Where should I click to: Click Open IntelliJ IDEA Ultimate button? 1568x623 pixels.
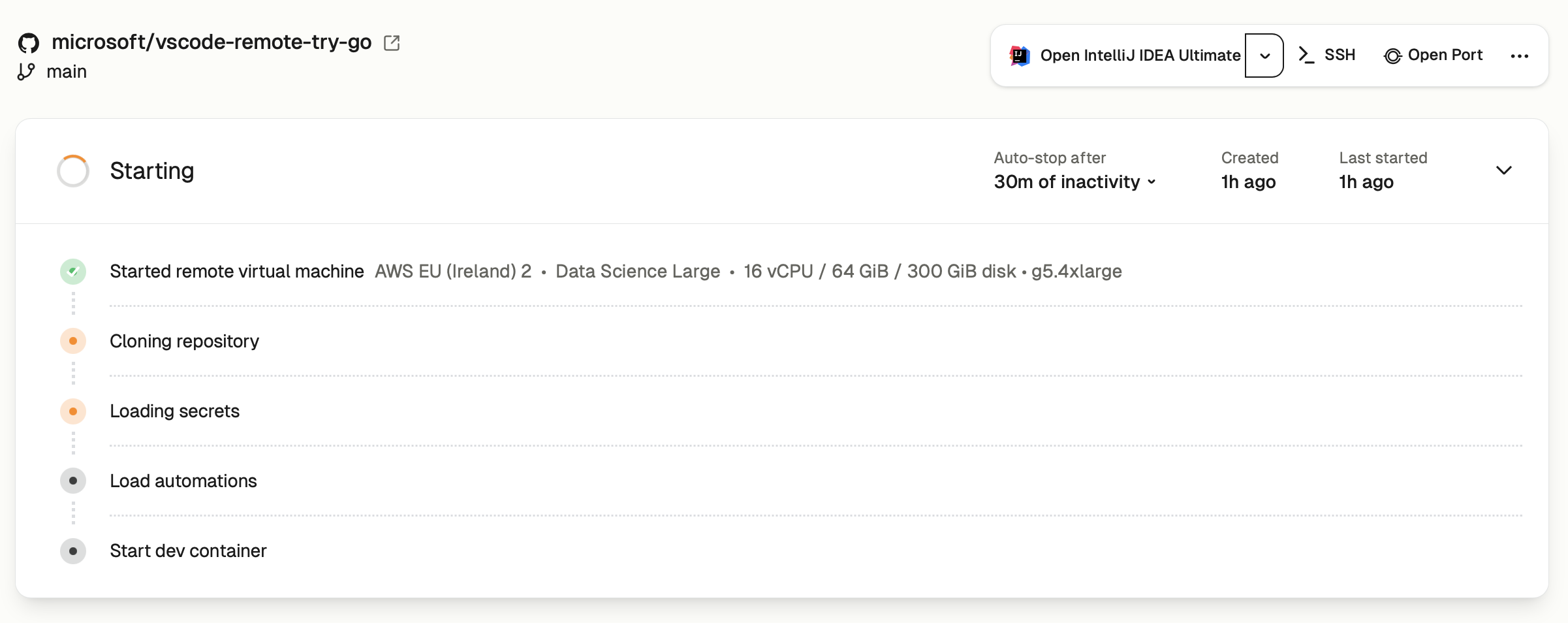tap(1140, 56)
